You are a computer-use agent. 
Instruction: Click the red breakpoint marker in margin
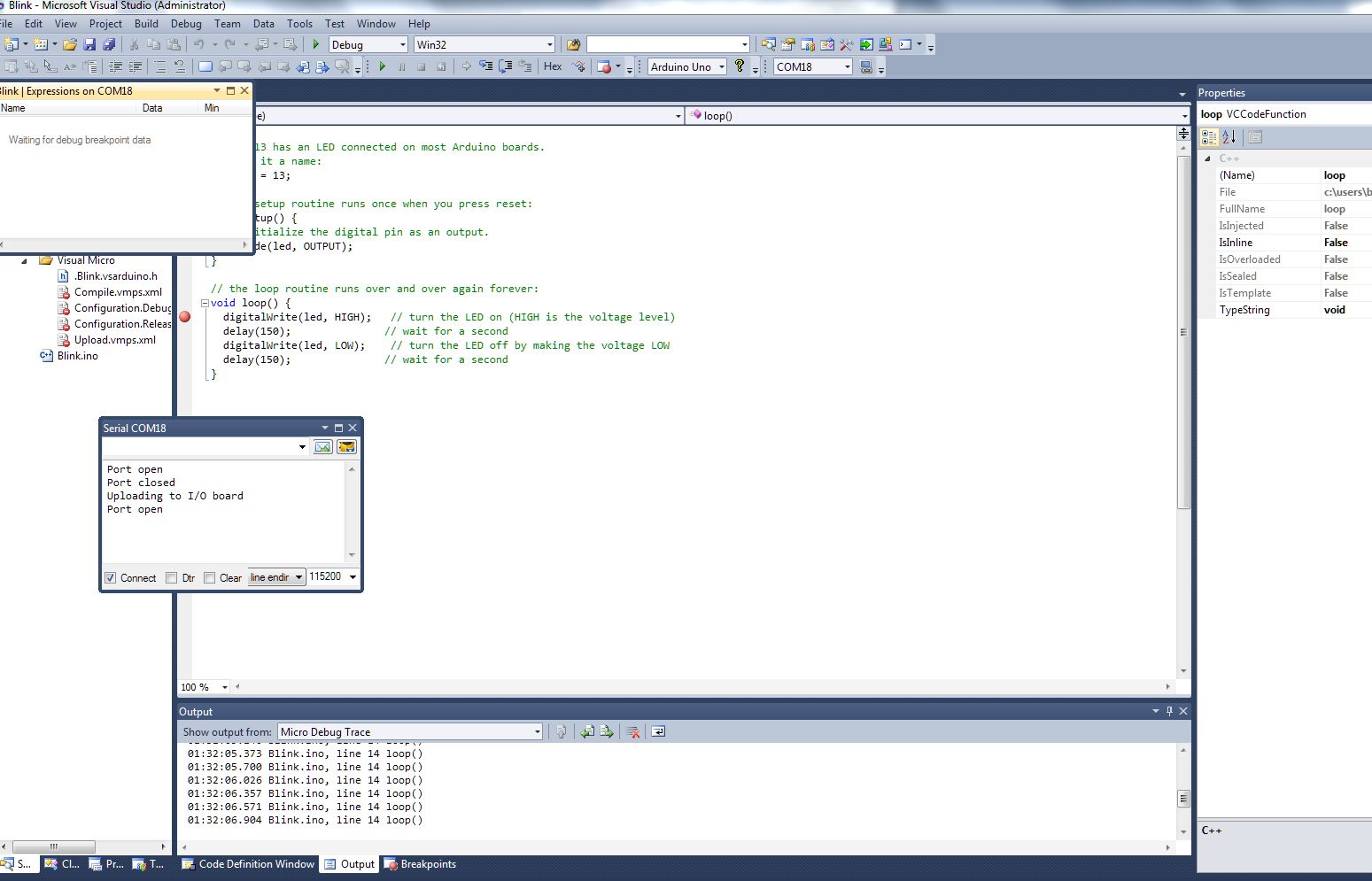coord(185,317)
